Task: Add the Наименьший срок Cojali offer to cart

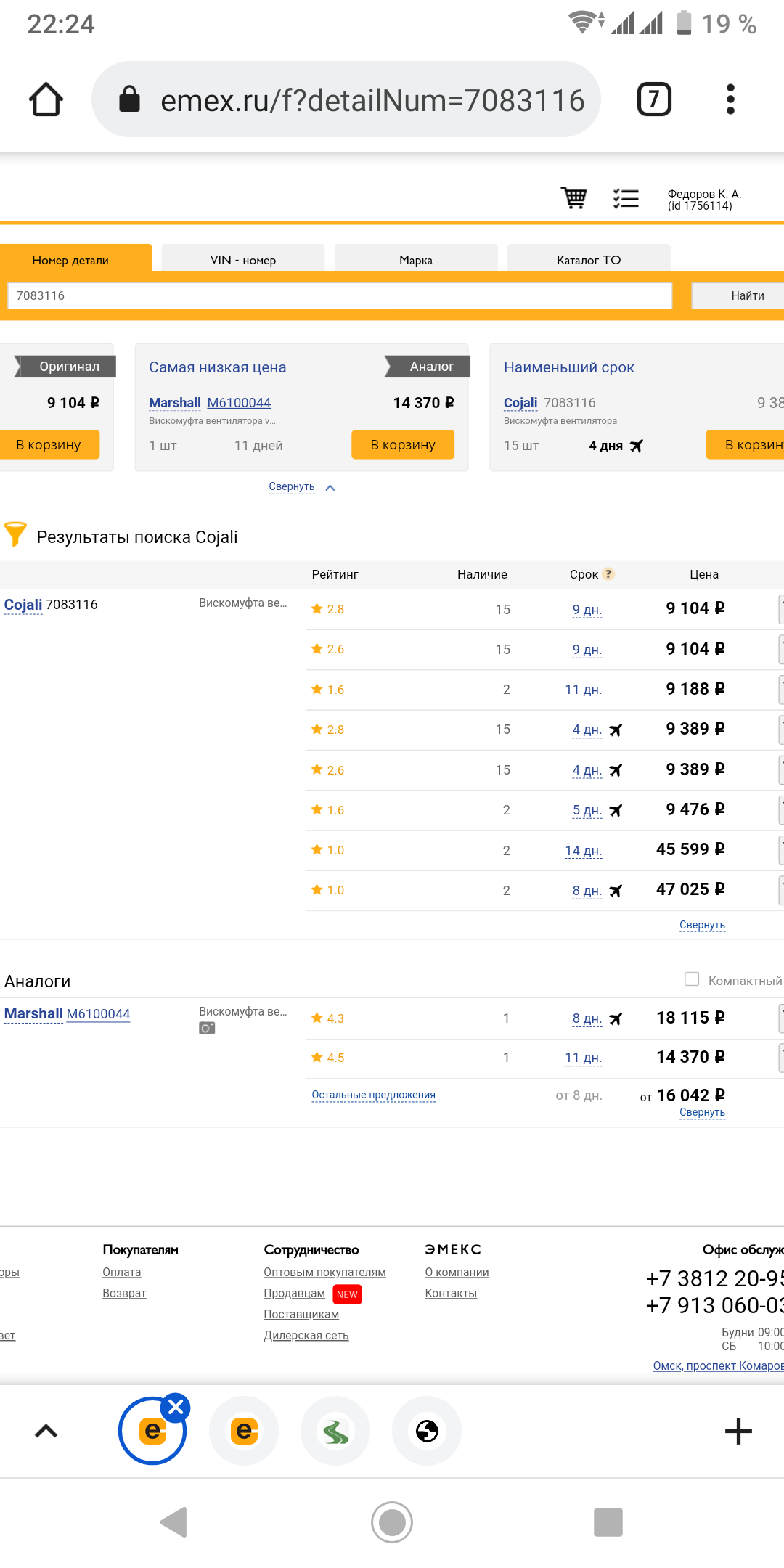Action: [746, 445]
